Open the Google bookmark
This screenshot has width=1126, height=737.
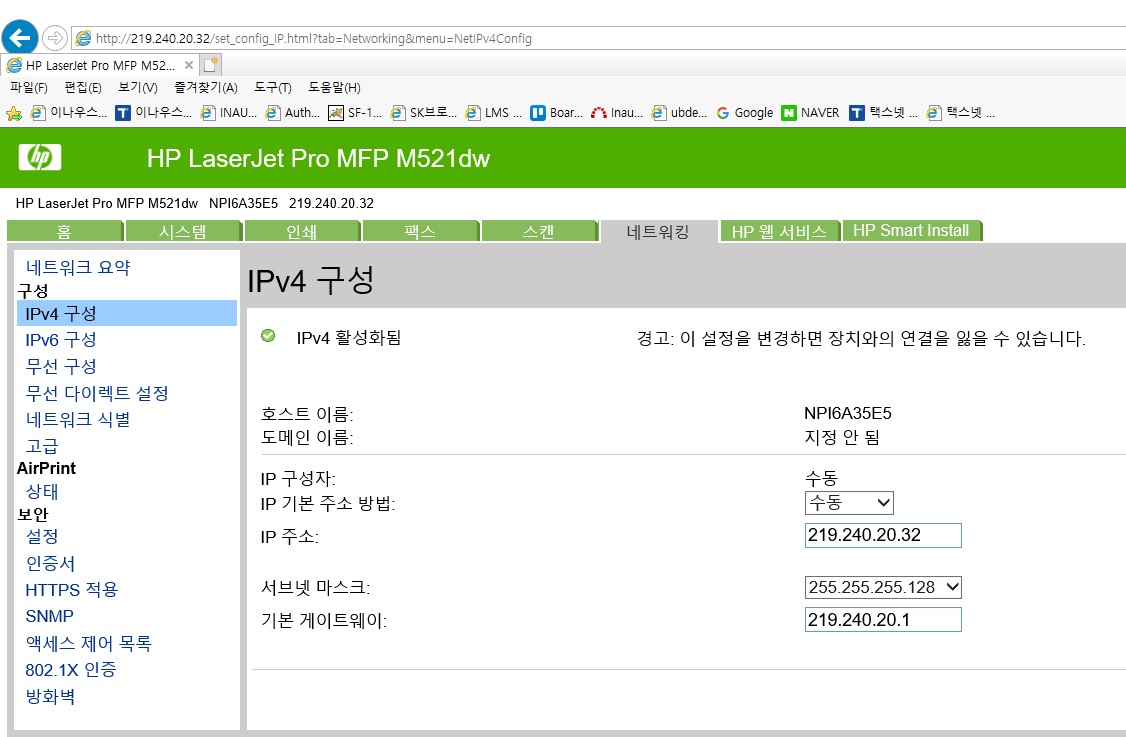pyautogui.click(x=745, y=113)
